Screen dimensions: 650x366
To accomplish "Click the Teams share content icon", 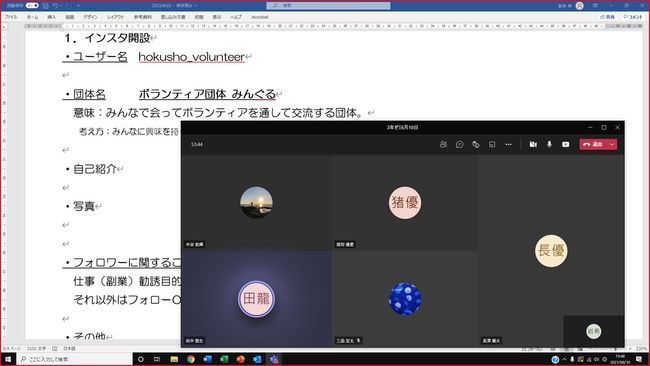I will 565,144.
